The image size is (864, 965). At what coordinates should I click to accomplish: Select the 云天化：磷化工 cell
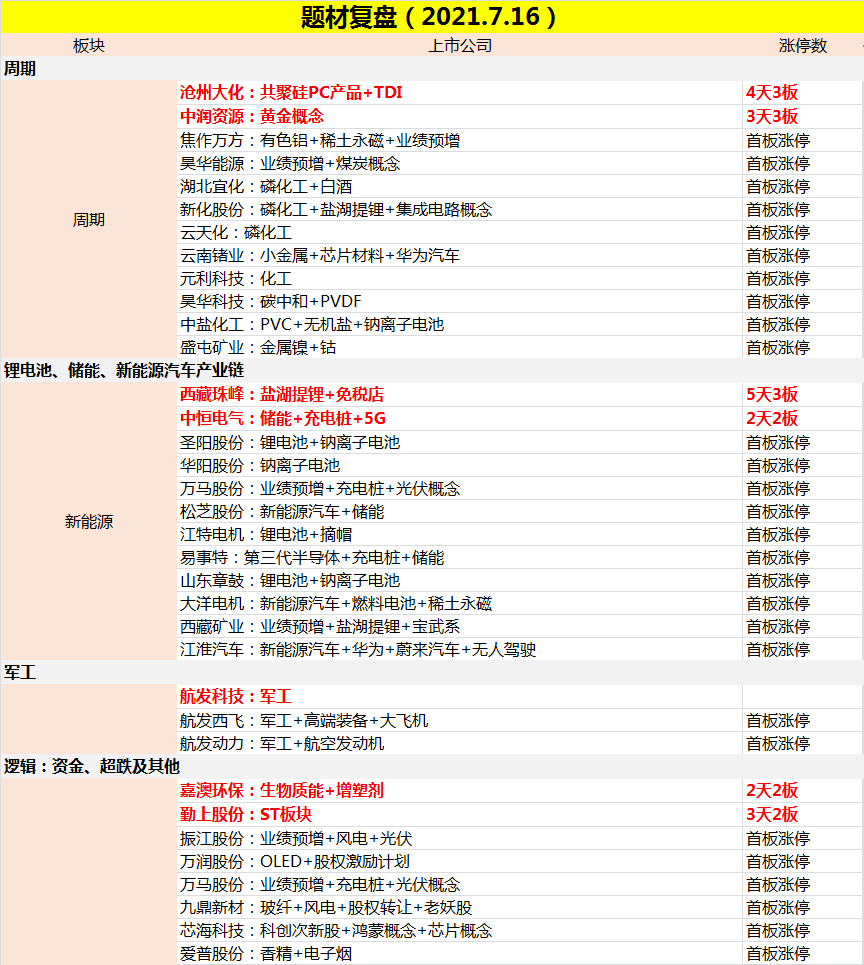[x=459, y=233]
